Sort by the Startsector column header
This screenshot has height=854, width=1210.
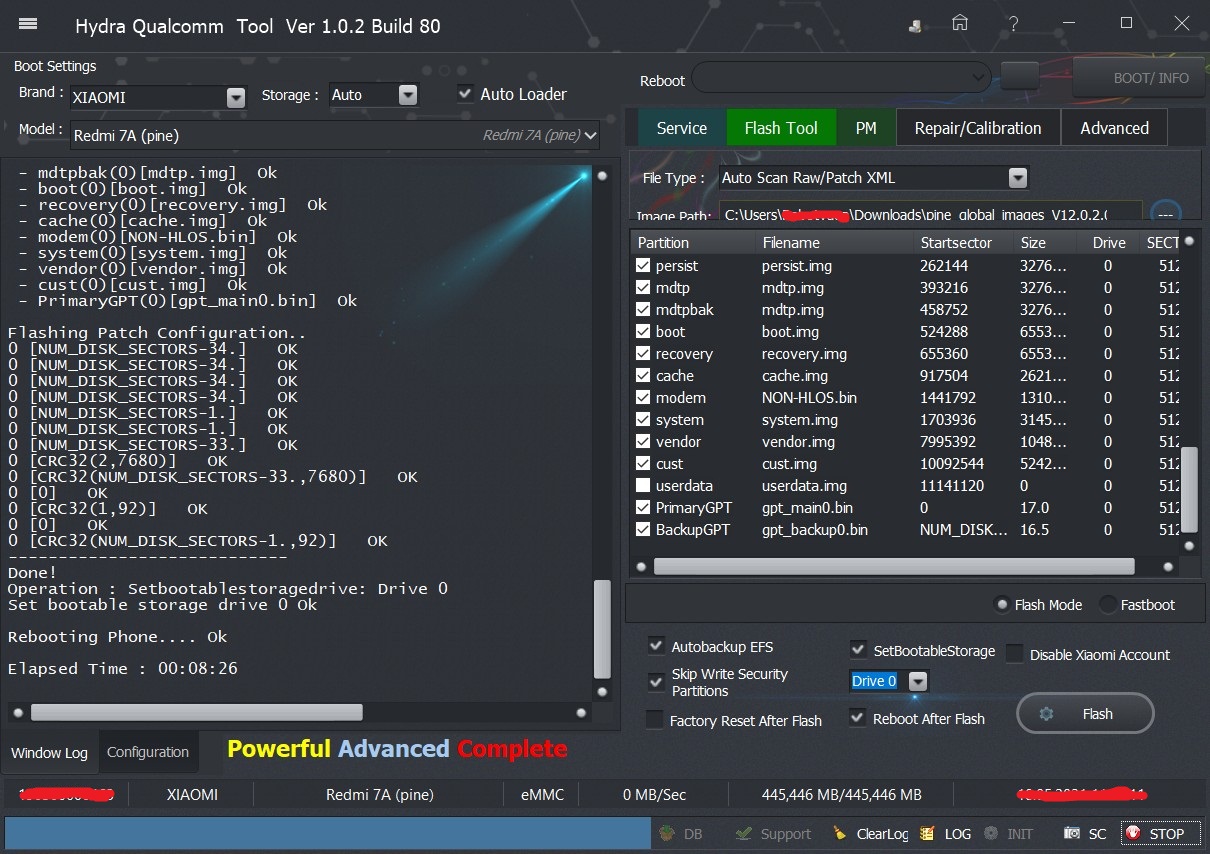point(964,243)
